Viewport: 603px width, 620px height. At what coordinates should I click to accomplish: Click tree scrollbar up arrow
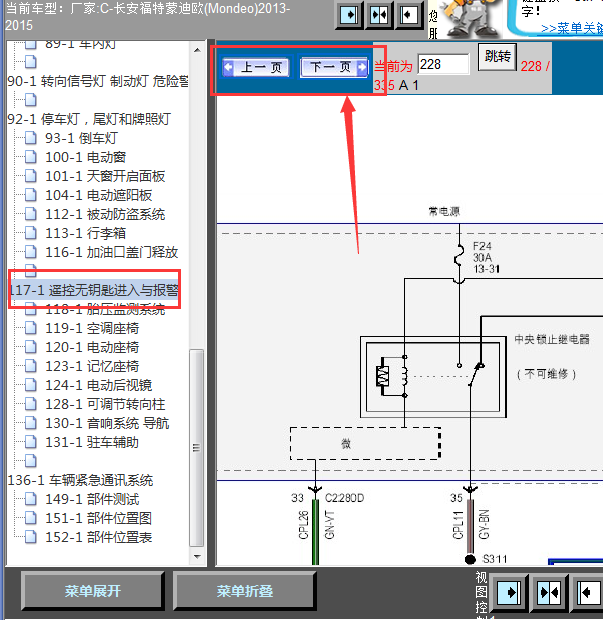click(197, 50)
